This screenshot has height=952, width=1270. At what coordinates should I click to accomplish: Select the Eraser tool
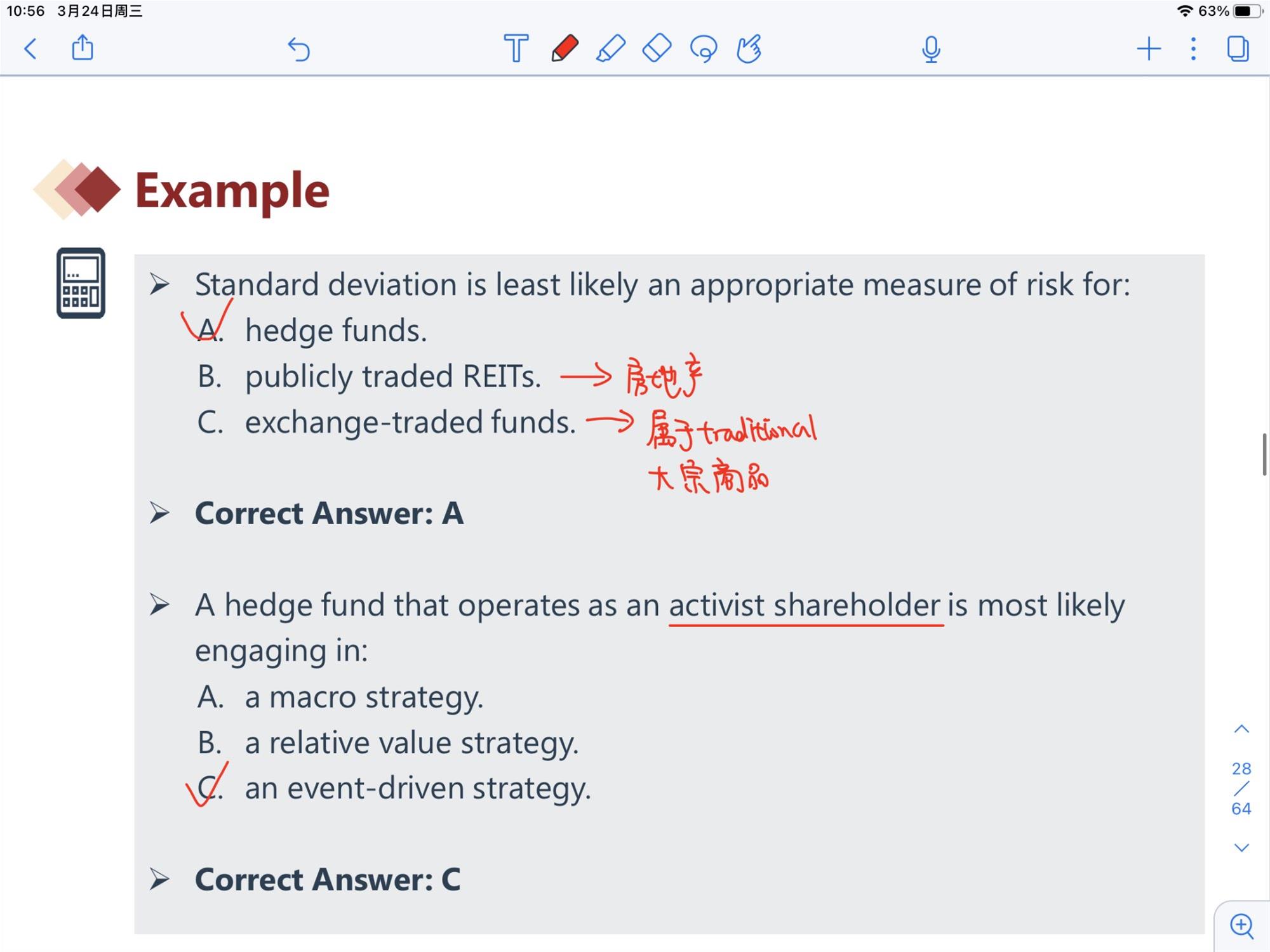coord(657,48)
